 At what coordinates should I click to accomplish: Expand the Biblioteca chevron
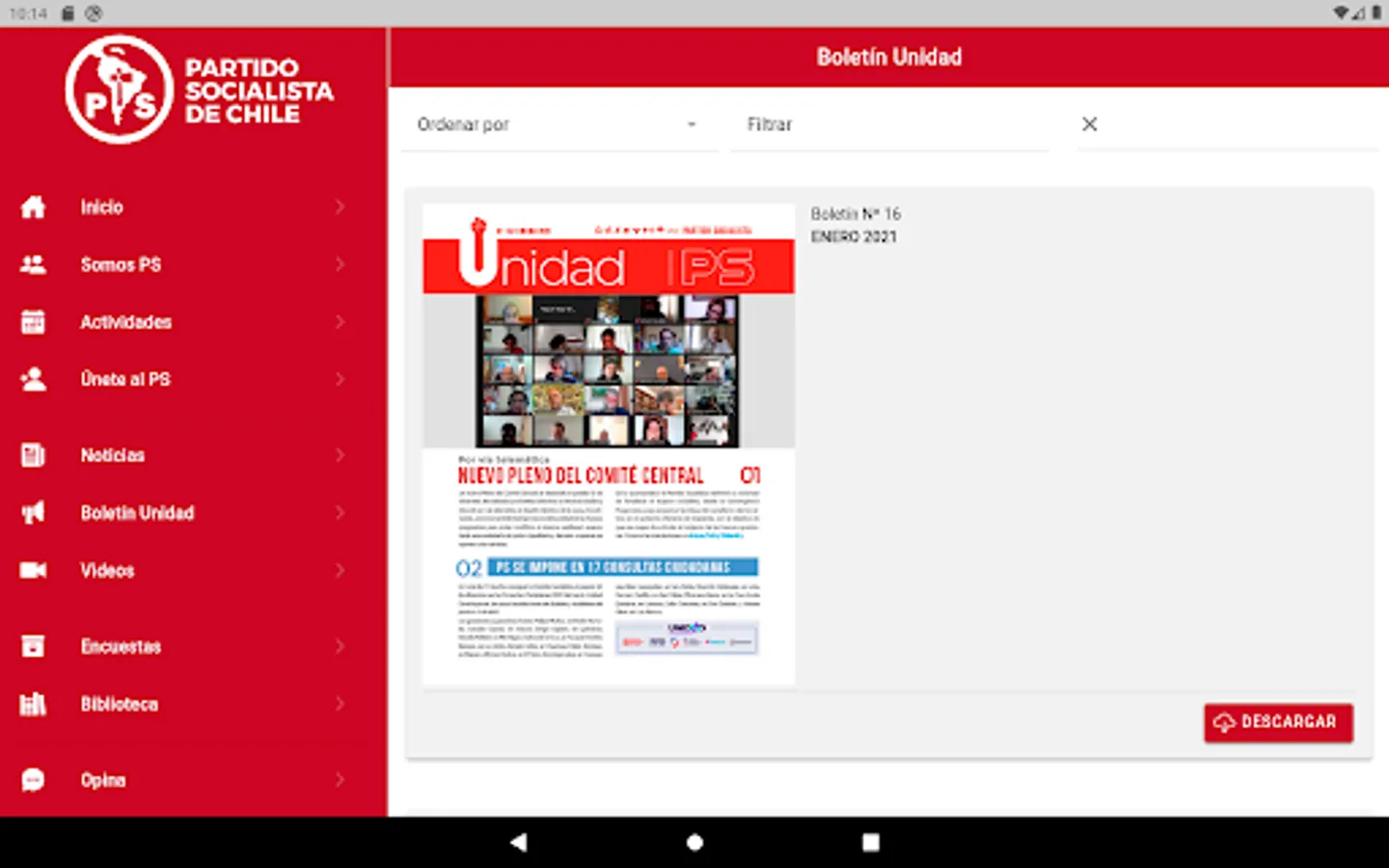click(340, 704)
